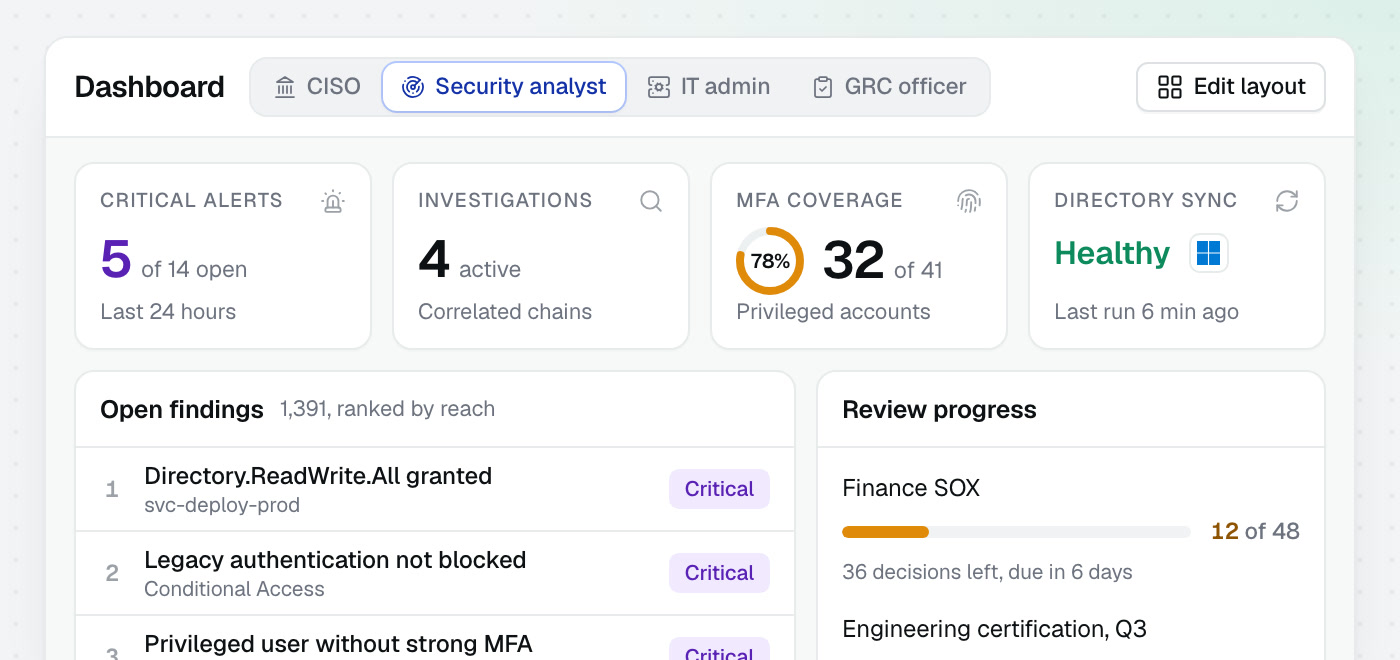Screen dimensions: 1400x660
Task: Click '1,391, ranked by reach' text
Action: click(387, 409)
